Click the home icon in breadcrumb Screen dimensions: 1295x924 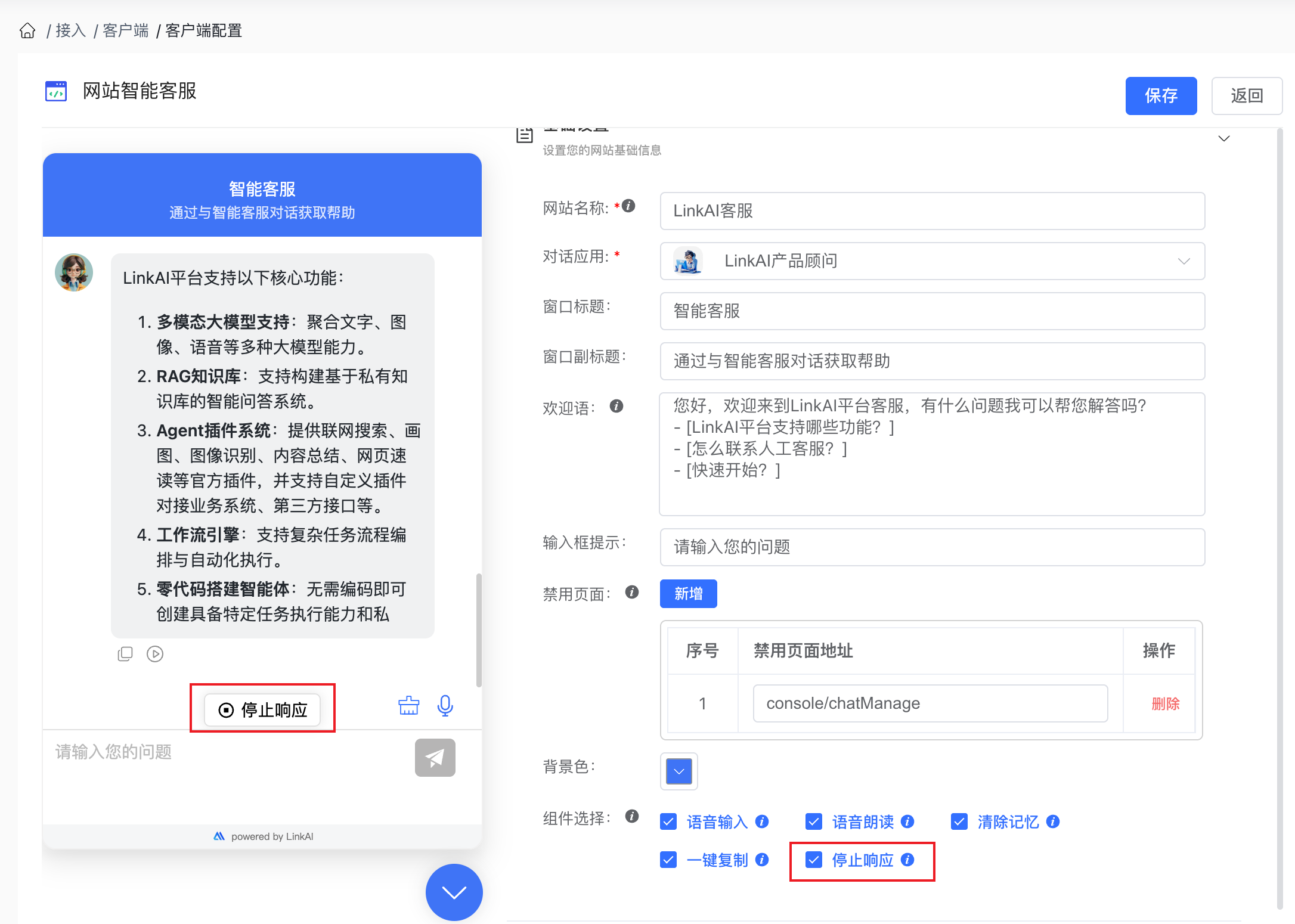27,30
